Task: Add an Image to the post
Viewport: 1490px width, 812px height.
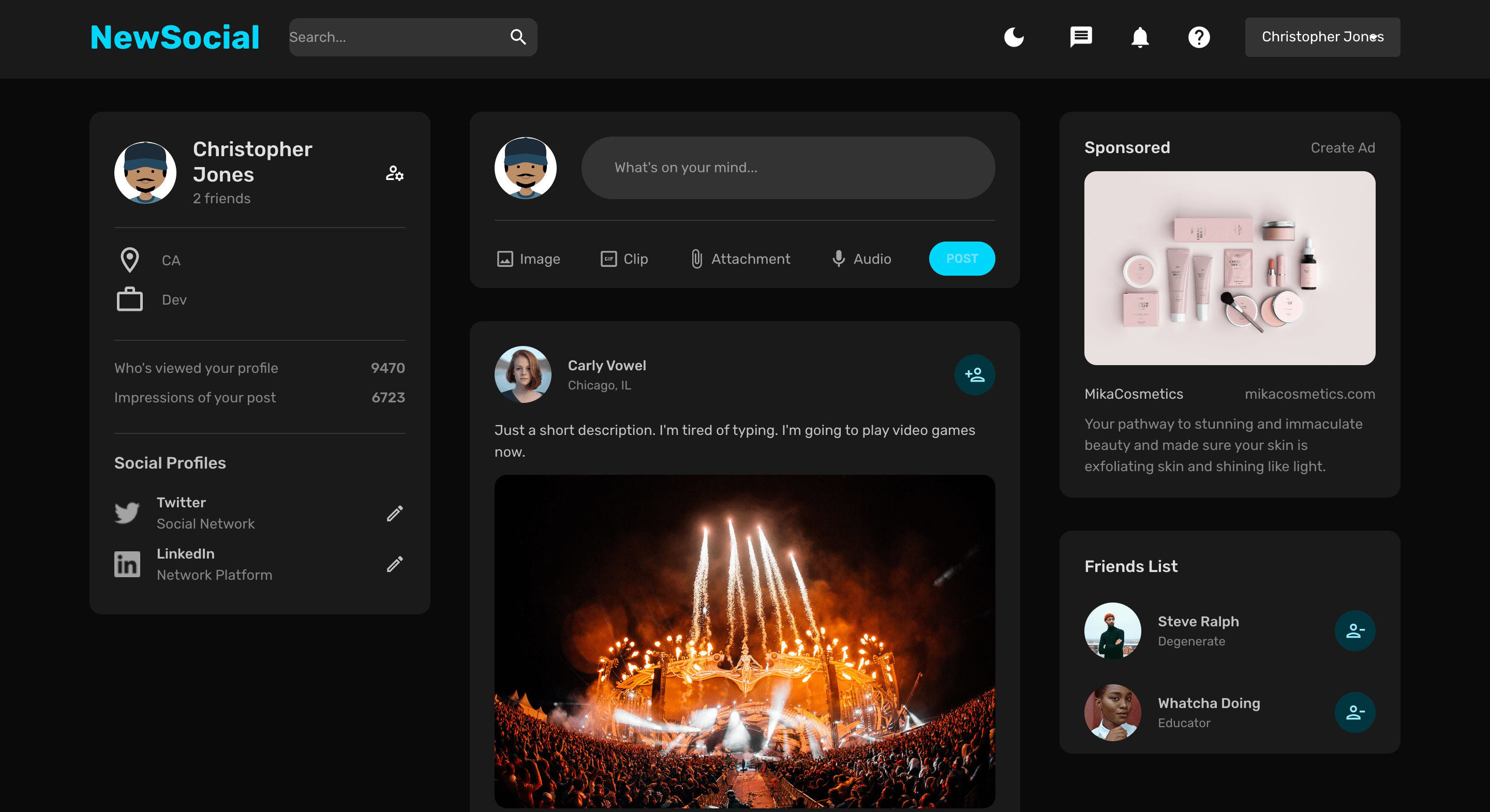Action: pyautogui.click(x=528, y=259)
